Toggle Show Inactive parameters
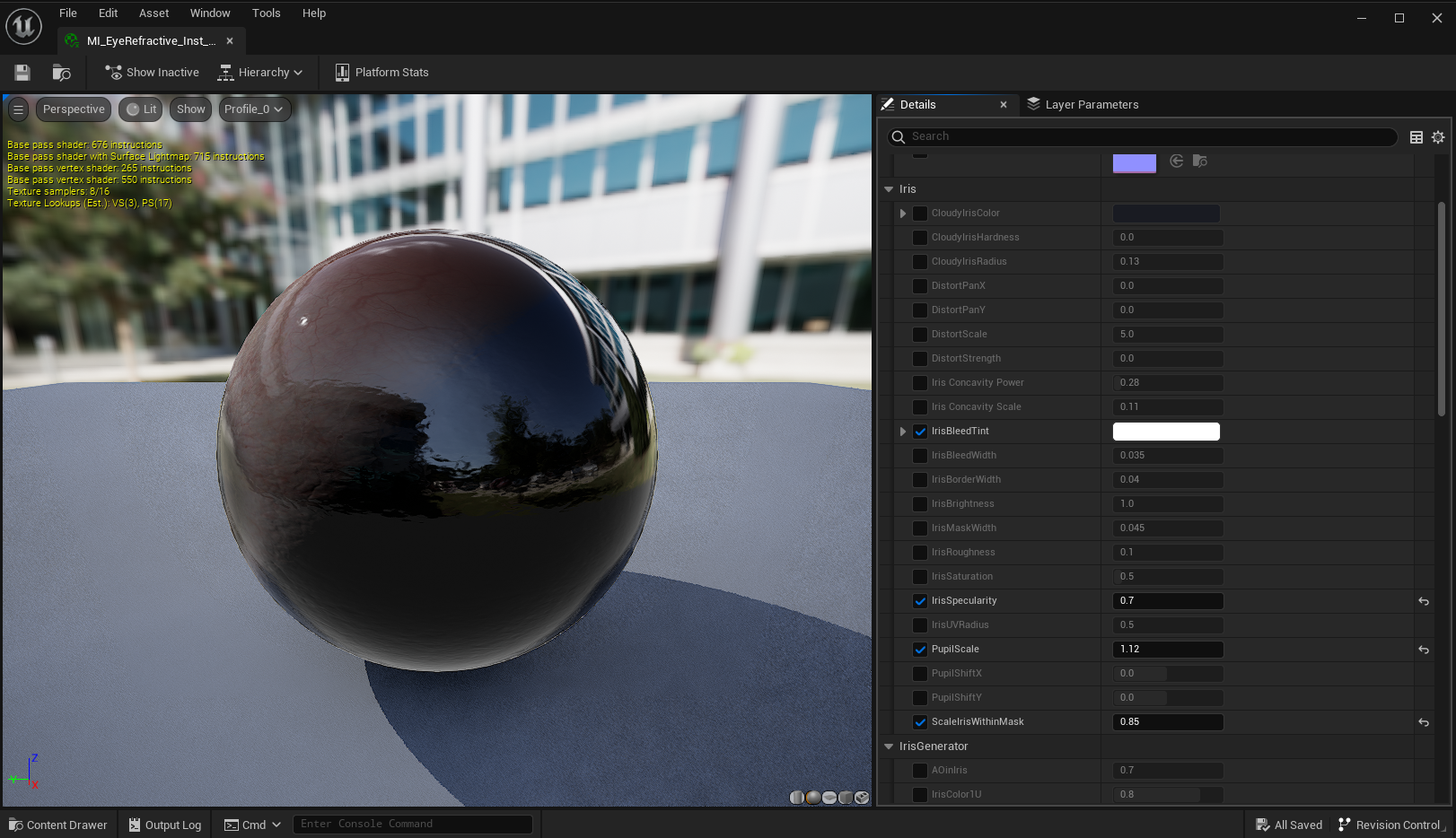1456x838 pixels. point(152,73)
